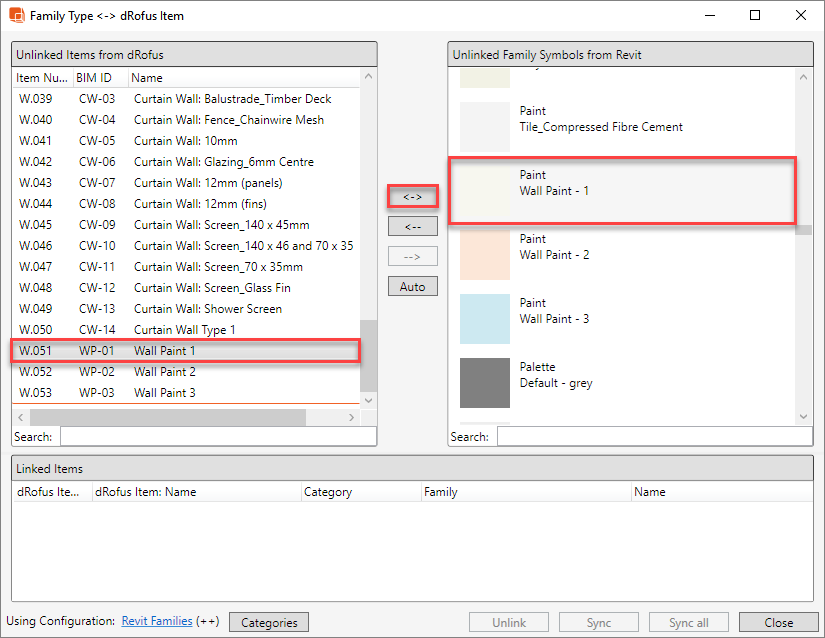Click the Wall Paint - 3 blue swatch

(x=485, y=319)
